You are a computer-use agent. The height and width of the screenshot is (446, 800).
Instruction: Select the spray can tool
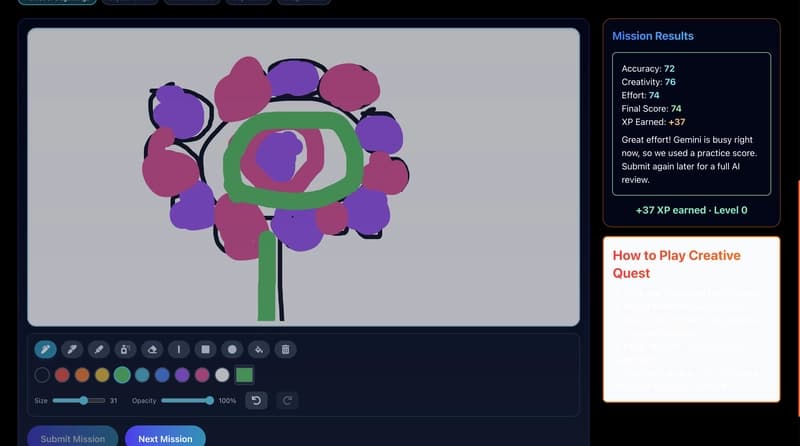(x=125, y=350)
